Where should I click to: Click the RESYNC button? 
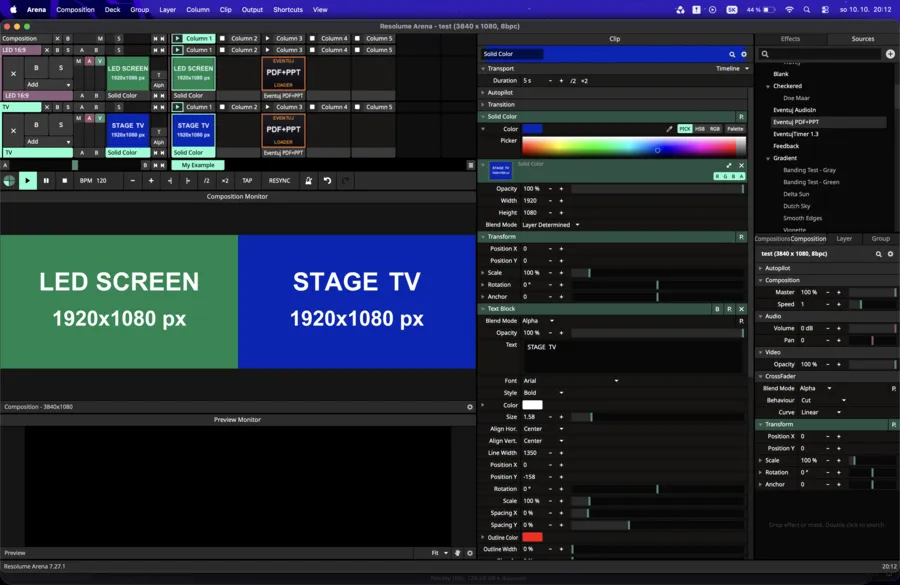280,181
